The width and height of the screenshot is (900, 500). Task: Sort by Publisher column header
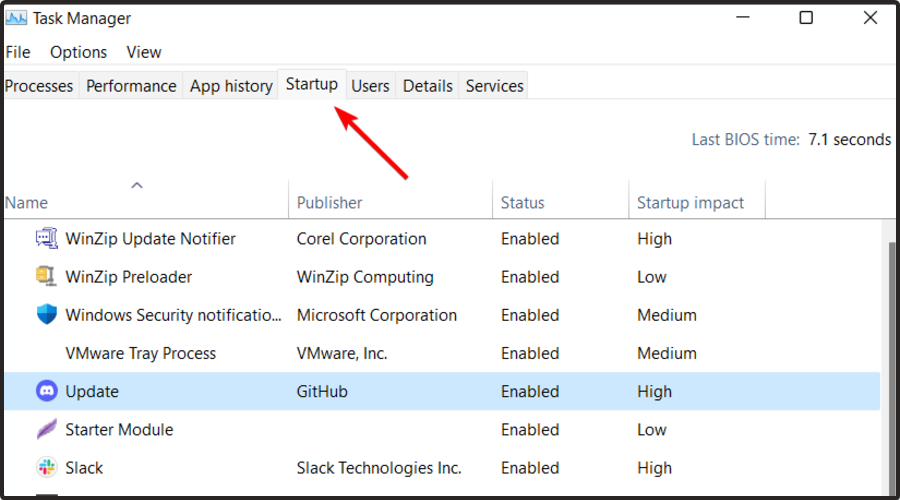[x=330, y=203]
